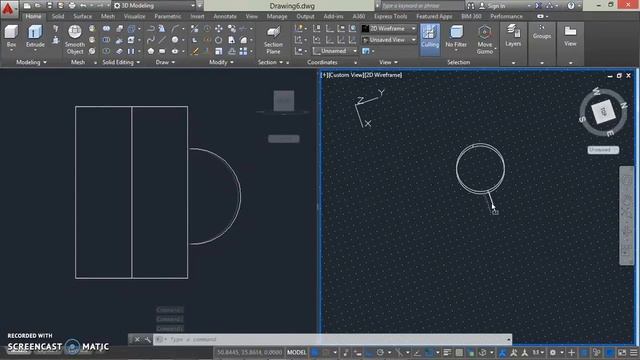
Task: Open the 2D Wireframe visual style dropdown
Action: click(389, 28)
